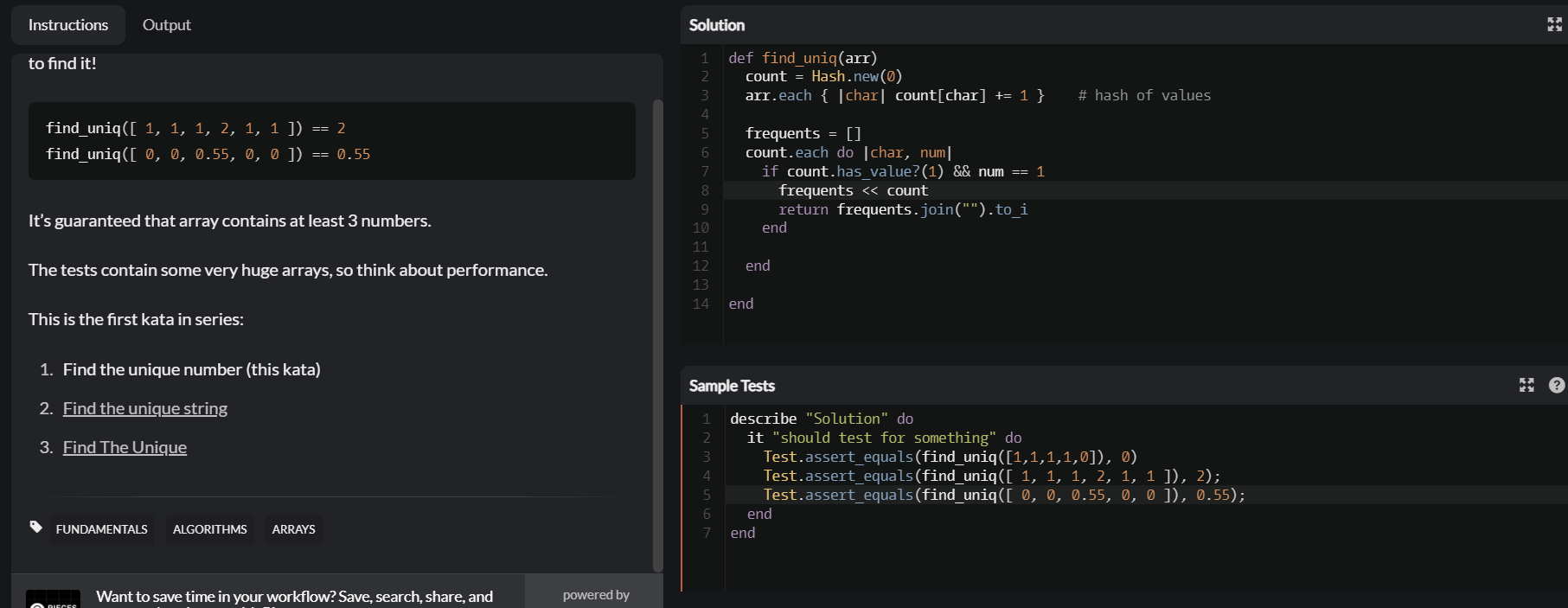This screenshot has height=608, width=1568.
Task: Click the 'def find_uniq(arr)' line in Solution
Action: (803, 58)
